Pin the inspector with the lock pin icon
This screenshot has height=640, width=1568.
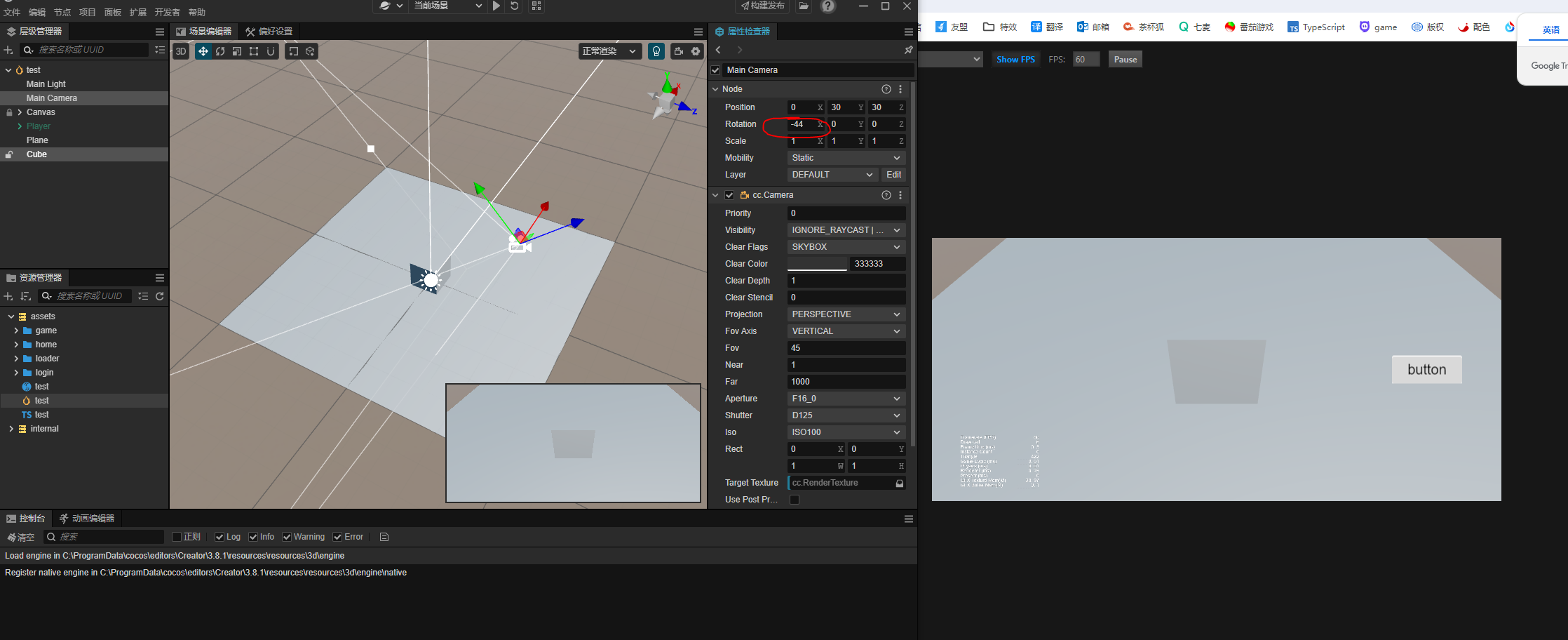click(x=908, y=50)
